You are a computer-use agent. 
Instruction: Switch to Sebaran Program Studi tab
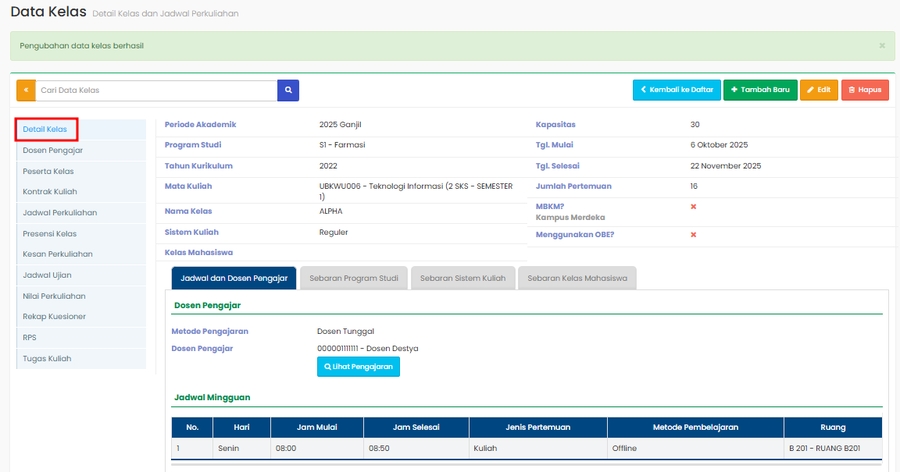(352, 278)
